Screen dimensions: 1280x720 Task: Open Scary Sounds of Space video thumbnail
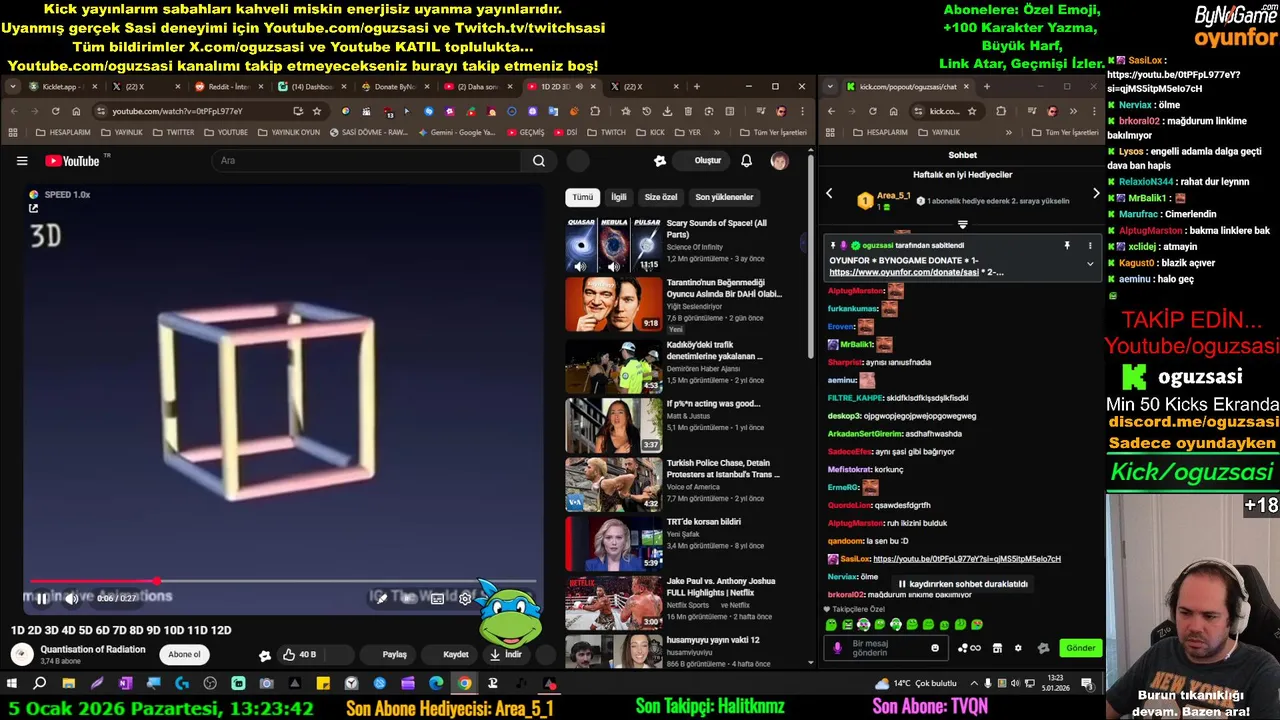pos(614,246)
